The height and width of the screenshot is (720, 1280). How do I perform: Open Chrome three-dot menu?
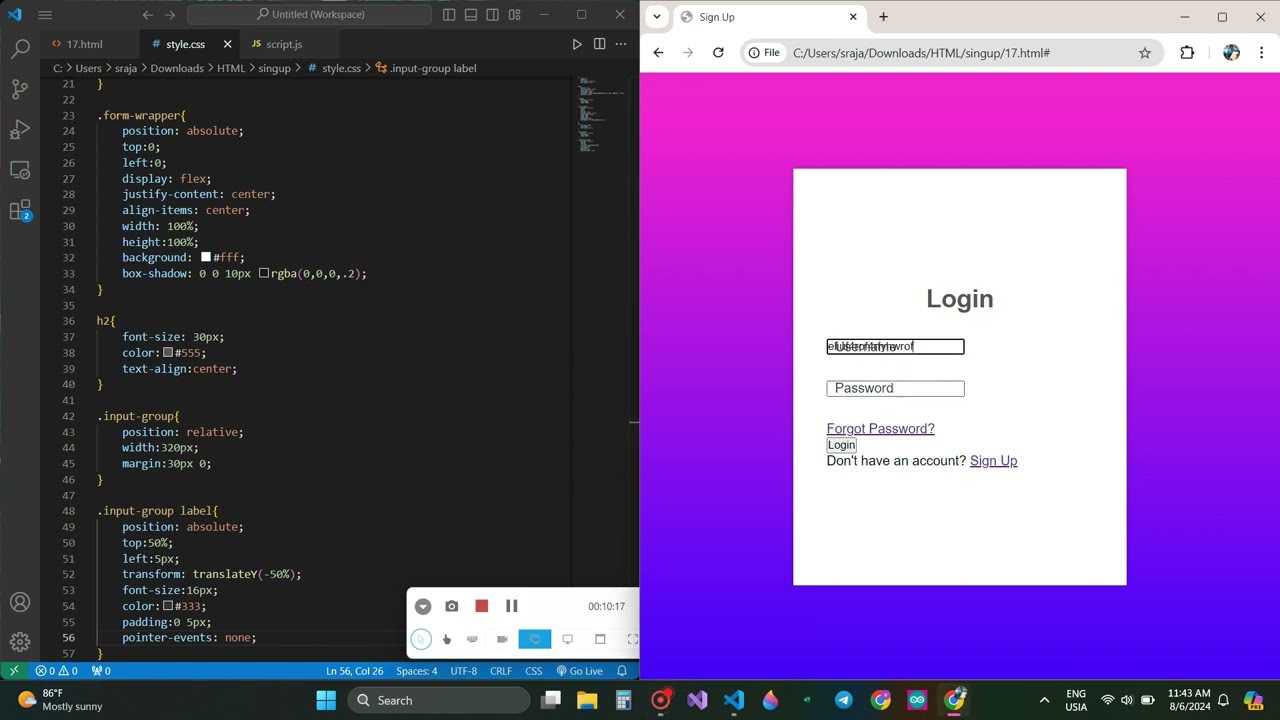[x=1260, y=53]
